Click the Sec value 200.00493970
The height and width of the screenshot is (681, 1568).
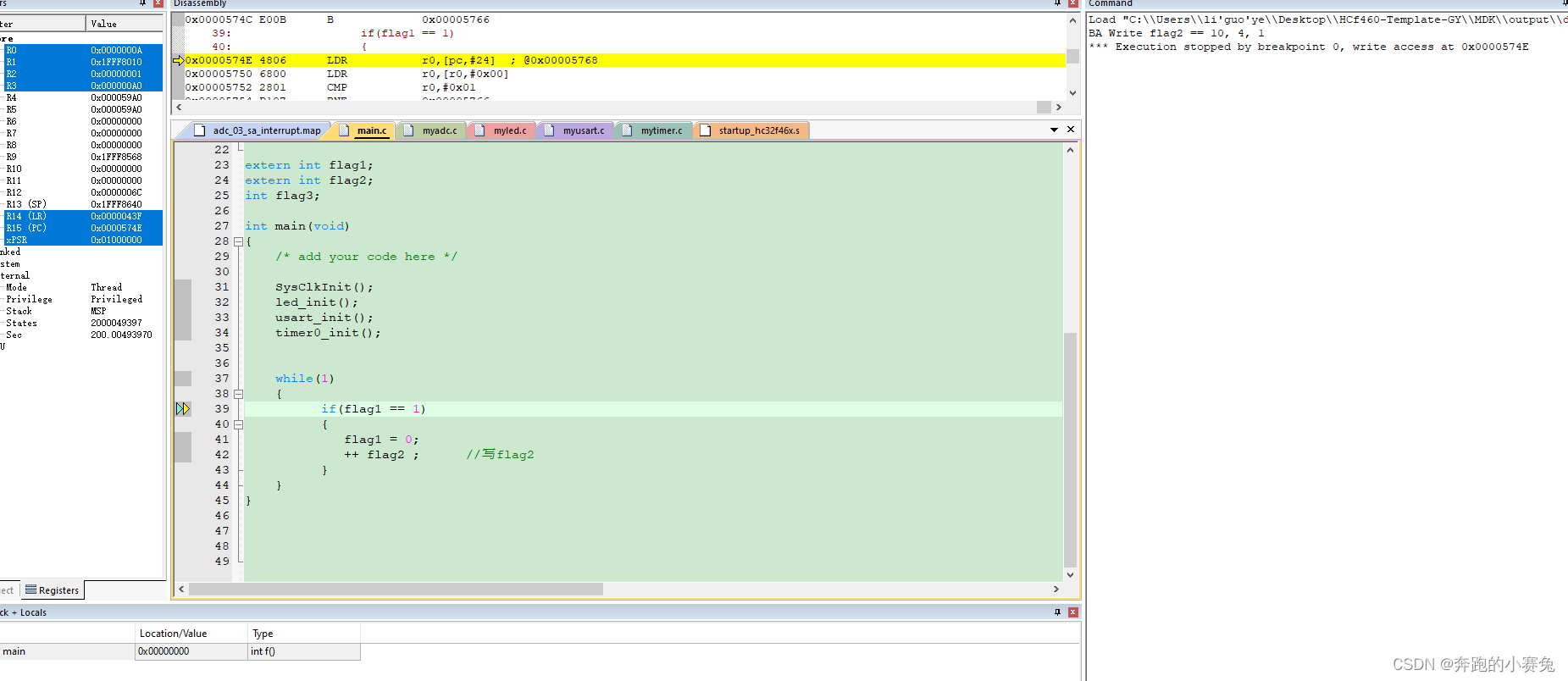coord(121,335)
